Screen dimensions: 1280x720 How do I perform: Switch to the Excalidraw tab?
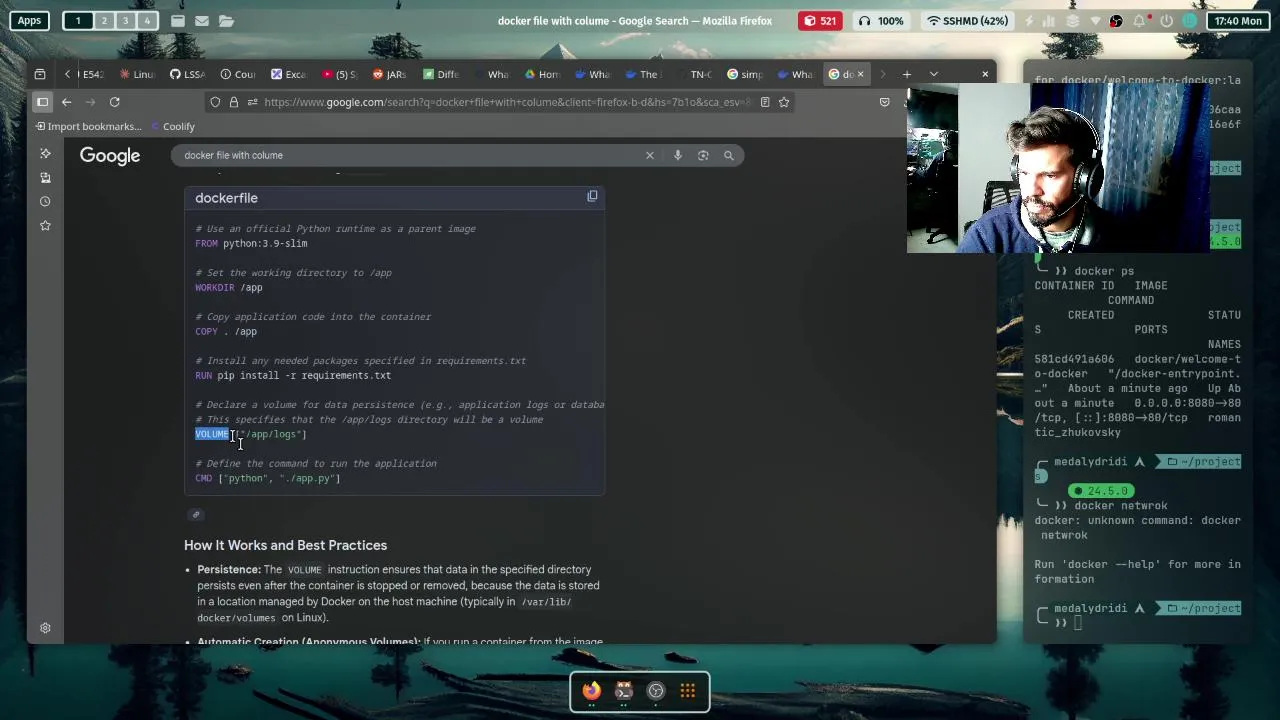(288, 74)
